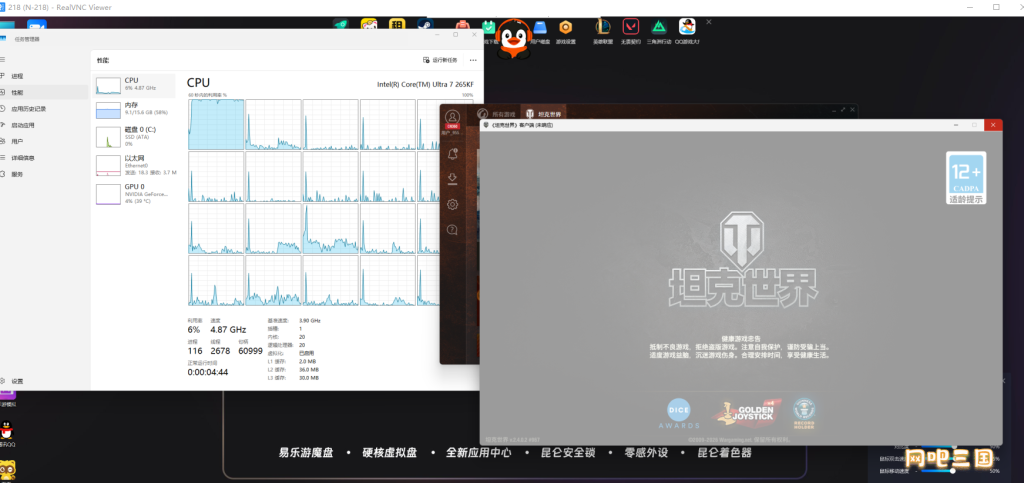The width and height of the screenshot is (1024, 483).
Task: Open gear settings in game launcher sidebar
Action: pos(452,204)
